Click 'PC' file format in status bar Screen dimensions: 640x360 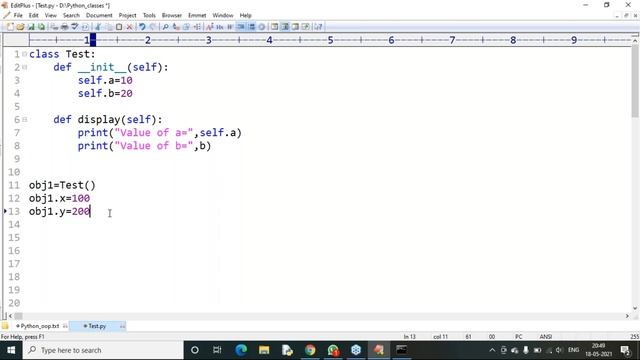[x=518, y=337]
